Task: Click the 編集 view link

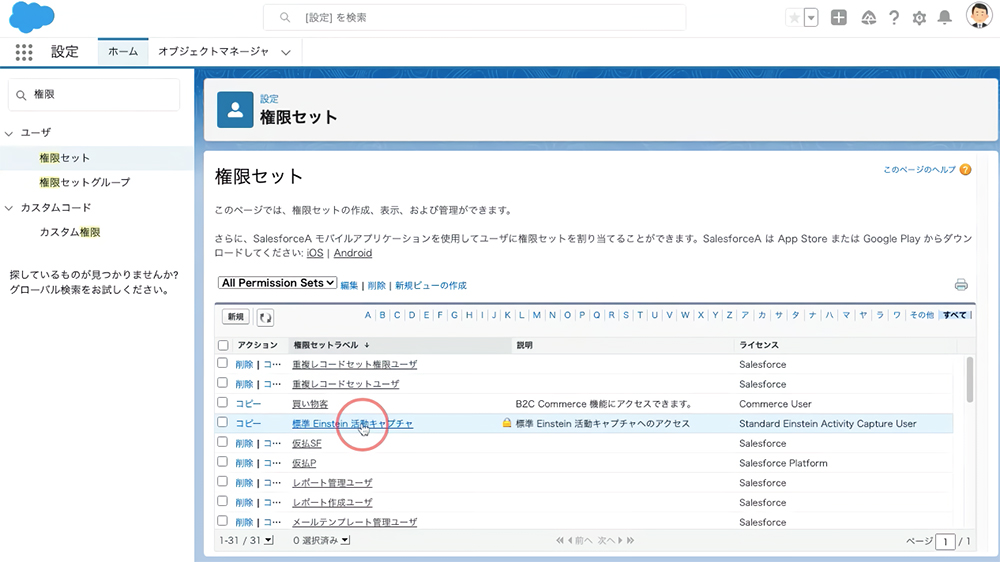Action: point(349,286)
